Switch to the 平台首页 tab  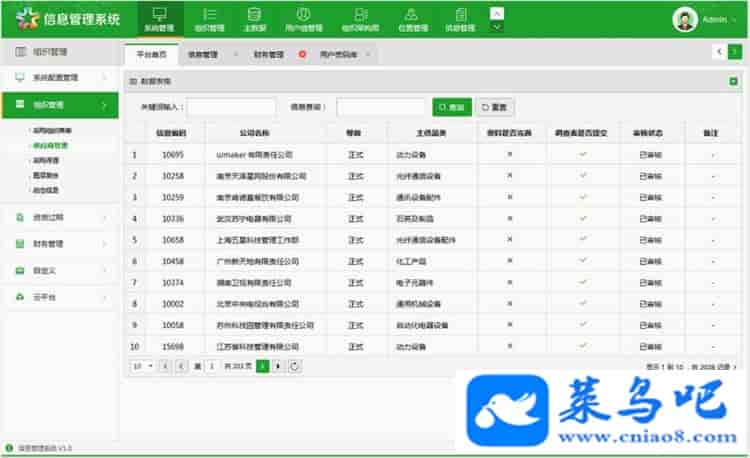point(151,54)
